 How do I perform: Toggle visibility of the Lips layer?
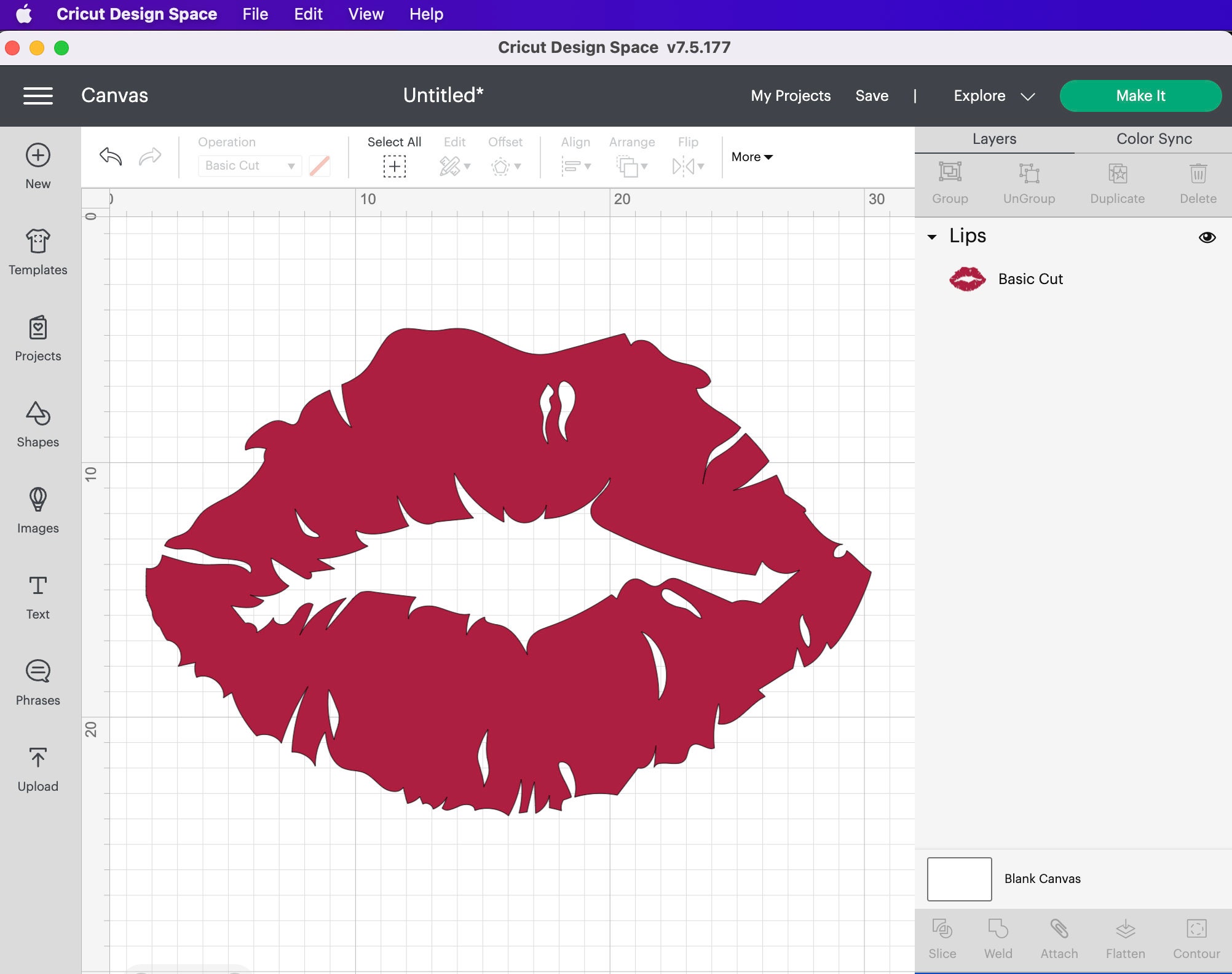coord(1207,237)
